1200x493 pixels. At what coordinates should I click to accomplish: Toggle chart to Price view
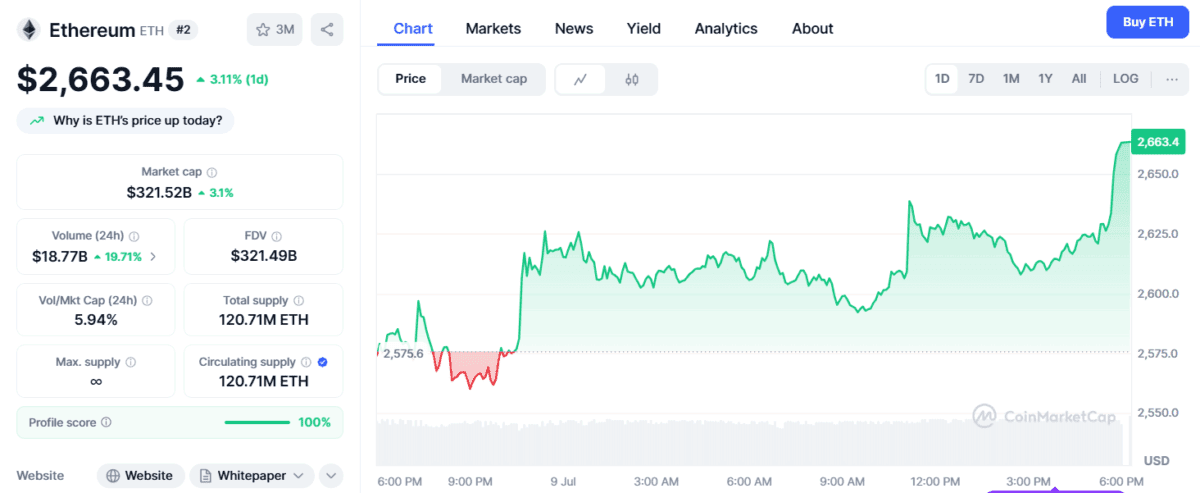(410, 79)
